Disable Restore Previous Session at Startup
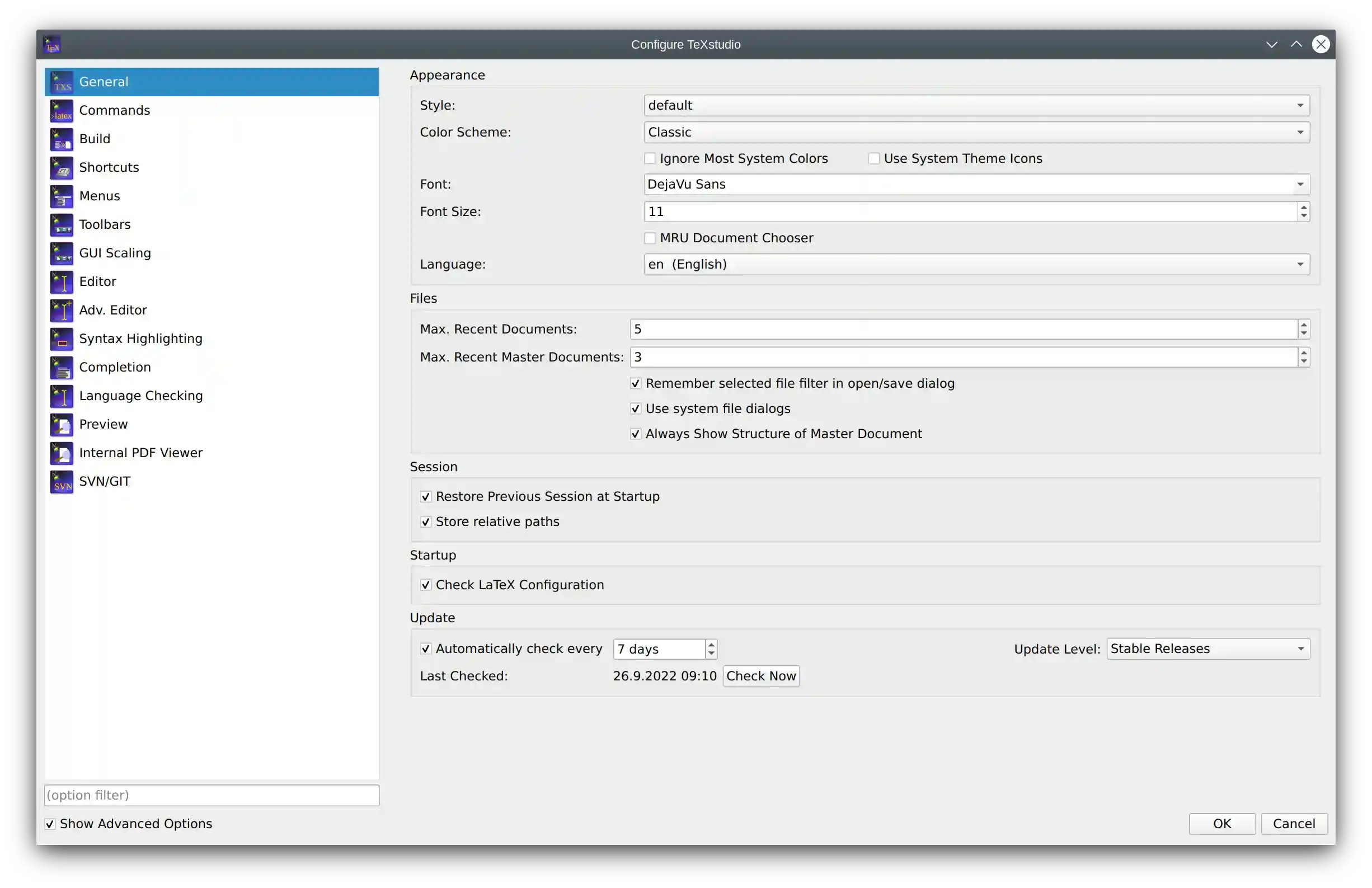The image size is (1372, 888). point(426,496)
